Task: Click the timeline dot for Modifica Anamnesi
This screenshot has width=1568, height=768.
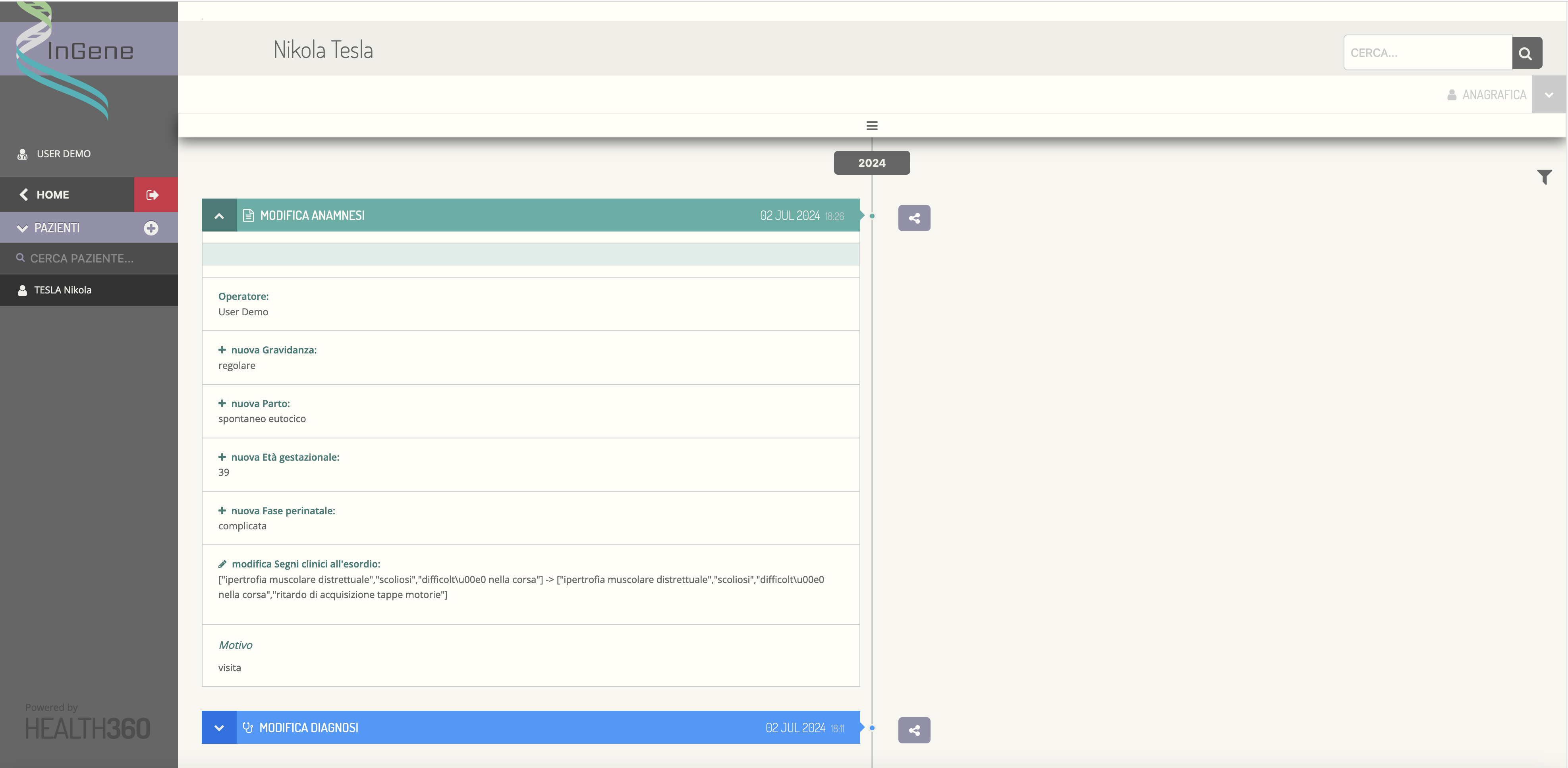Action: coord(872,216)
